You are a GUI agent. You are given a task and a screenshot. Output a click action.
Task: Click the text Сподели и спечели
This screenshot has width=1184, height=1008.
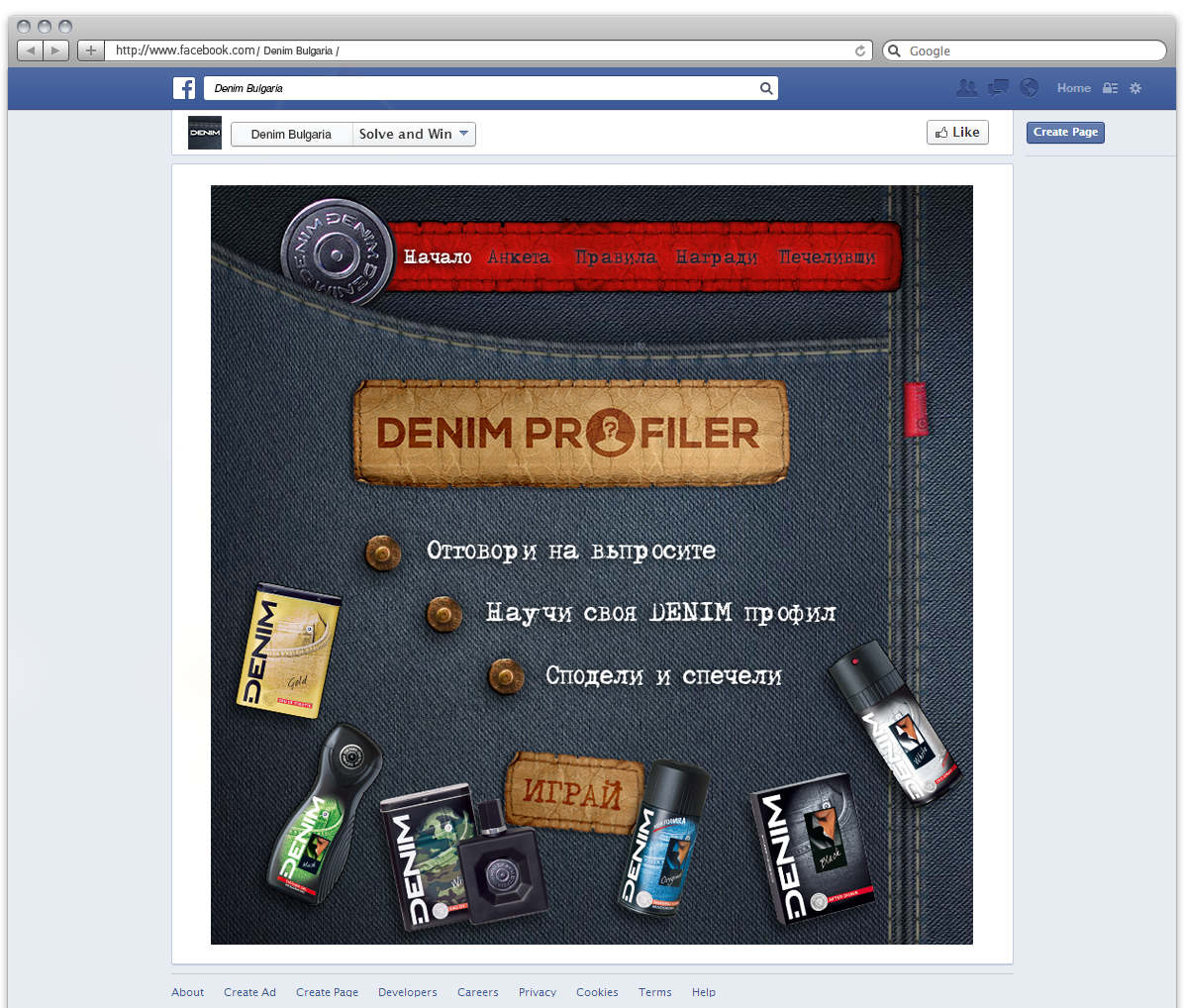click(663, 675)
